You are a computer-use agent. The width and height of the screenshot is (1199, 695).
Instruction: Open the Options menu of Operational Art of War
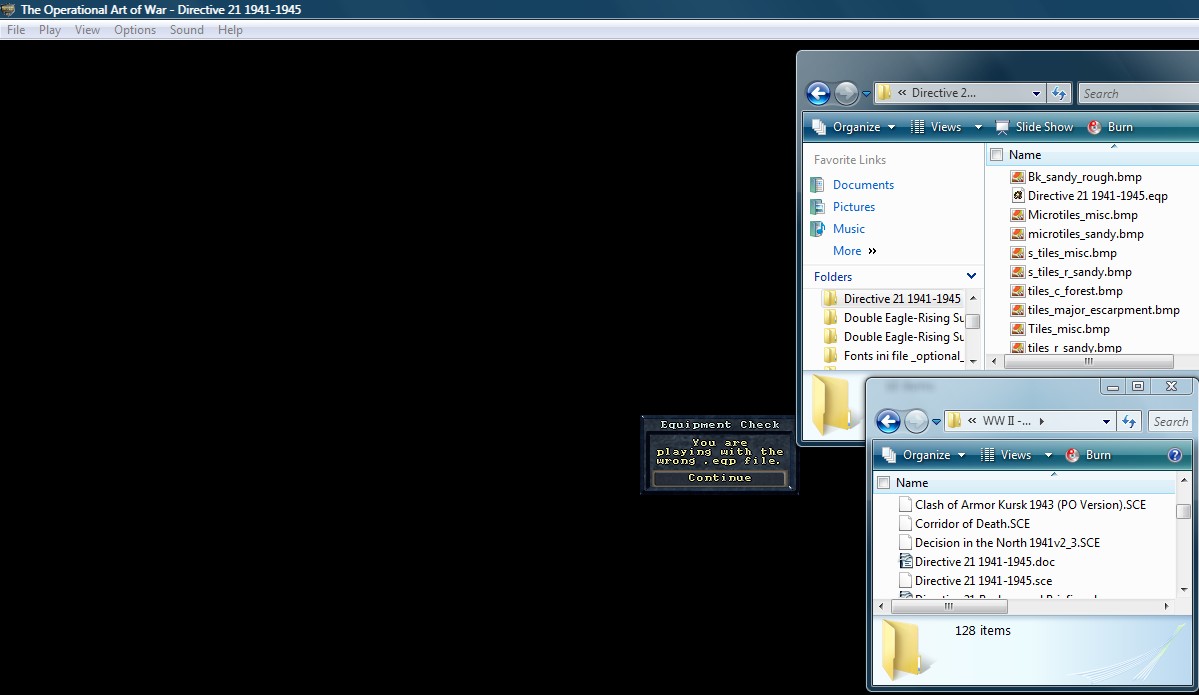pos(134,30)
